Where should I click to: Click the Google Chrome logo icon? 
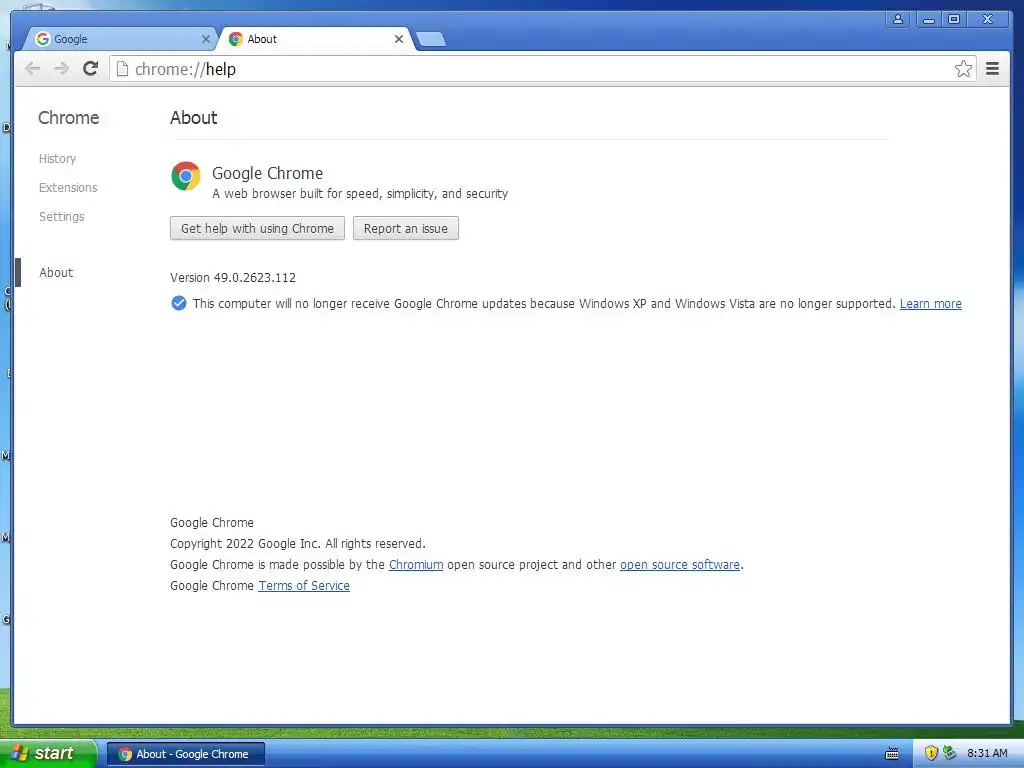click(x=186, y=176)
